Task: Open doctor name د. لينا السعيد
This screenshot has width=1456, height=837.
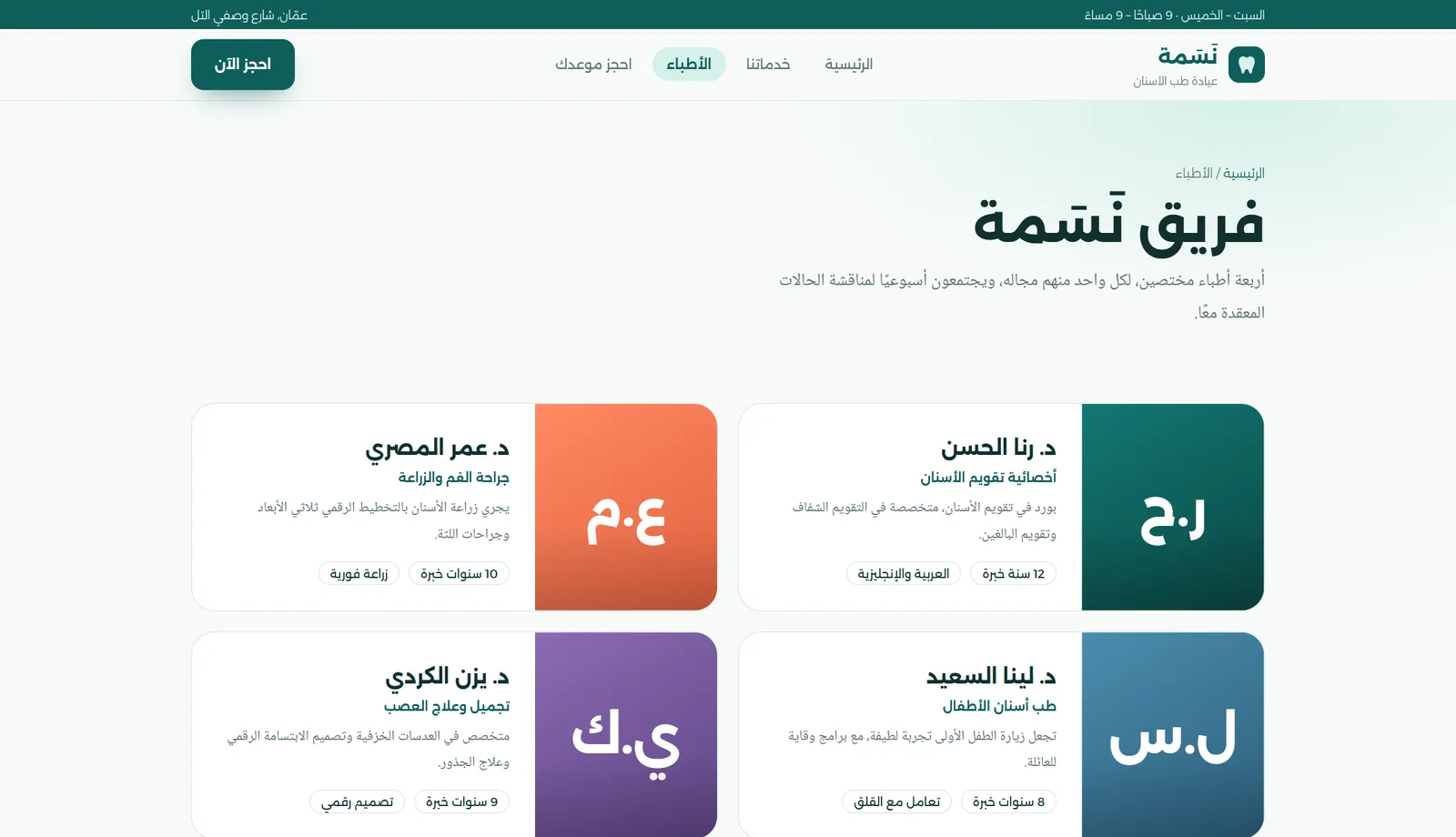Action: [x=991, y=676]
